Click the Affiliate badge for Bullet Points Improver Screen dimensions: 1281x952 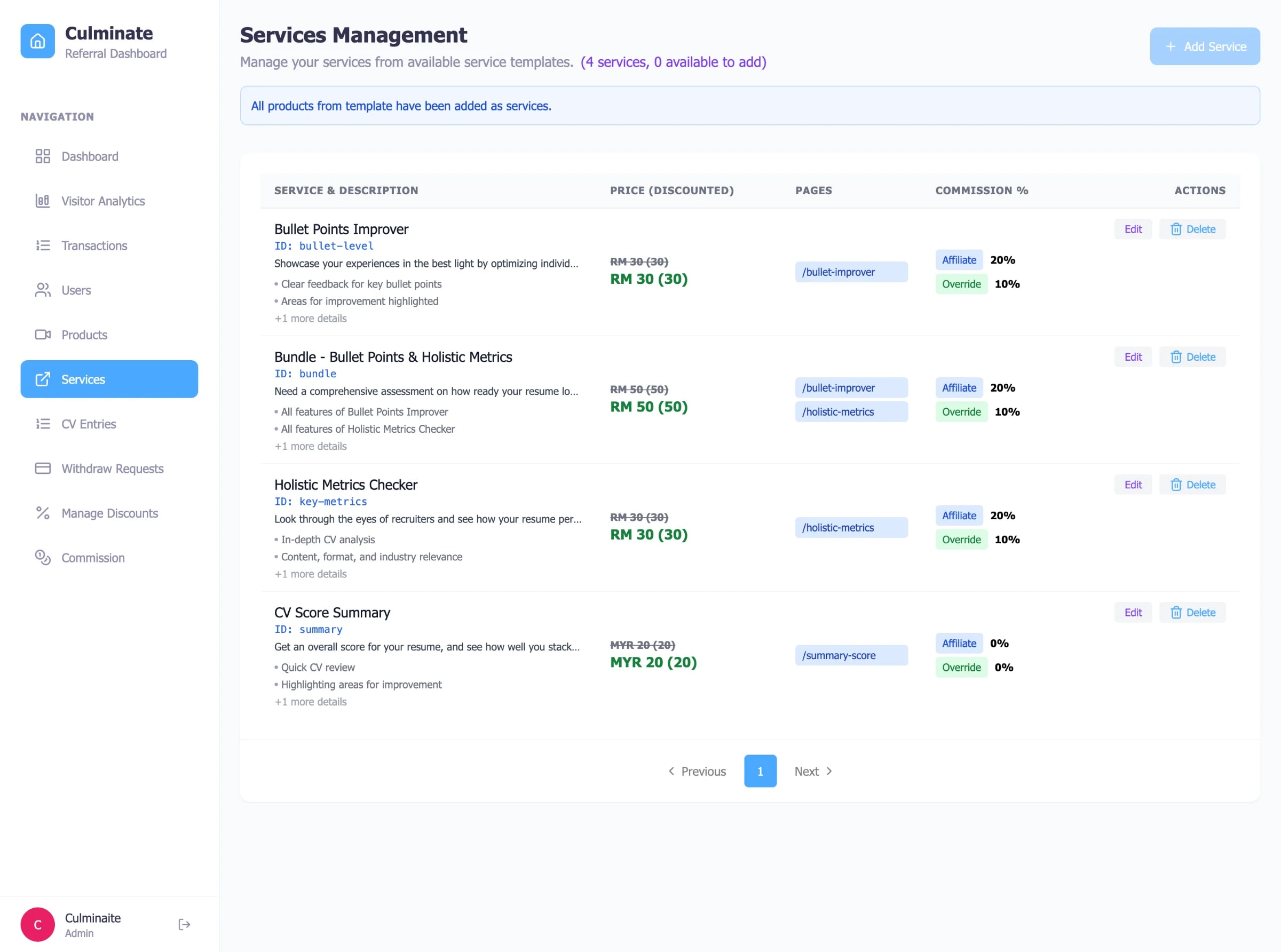point(959,260)
